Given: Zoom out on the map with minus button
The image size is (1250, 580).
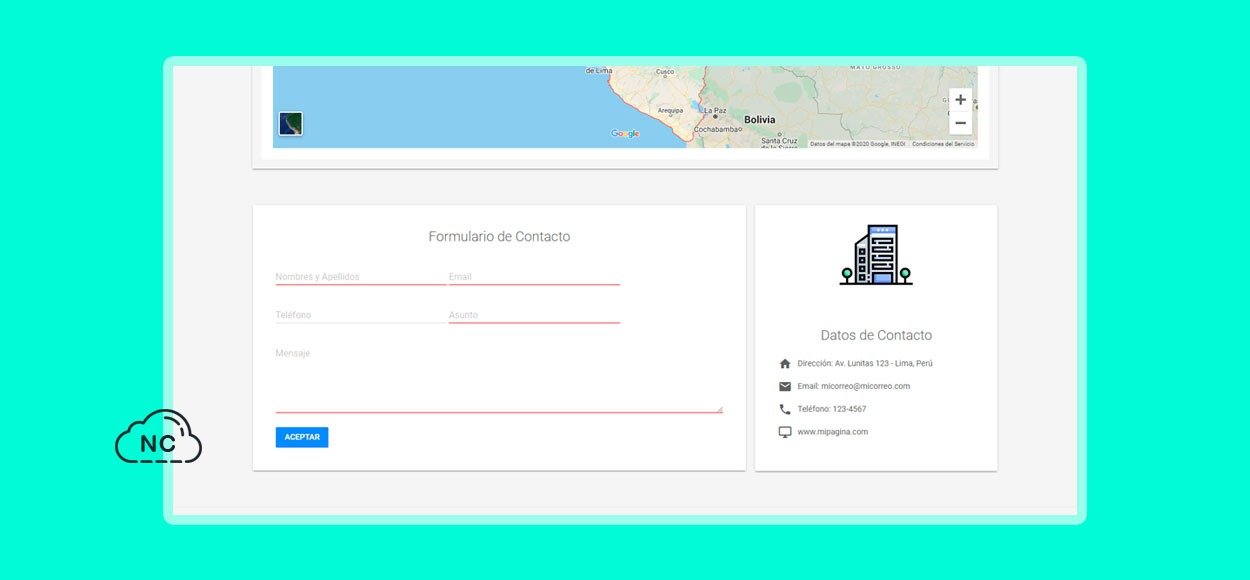Looking at the screenshot, I should (960, 123).
